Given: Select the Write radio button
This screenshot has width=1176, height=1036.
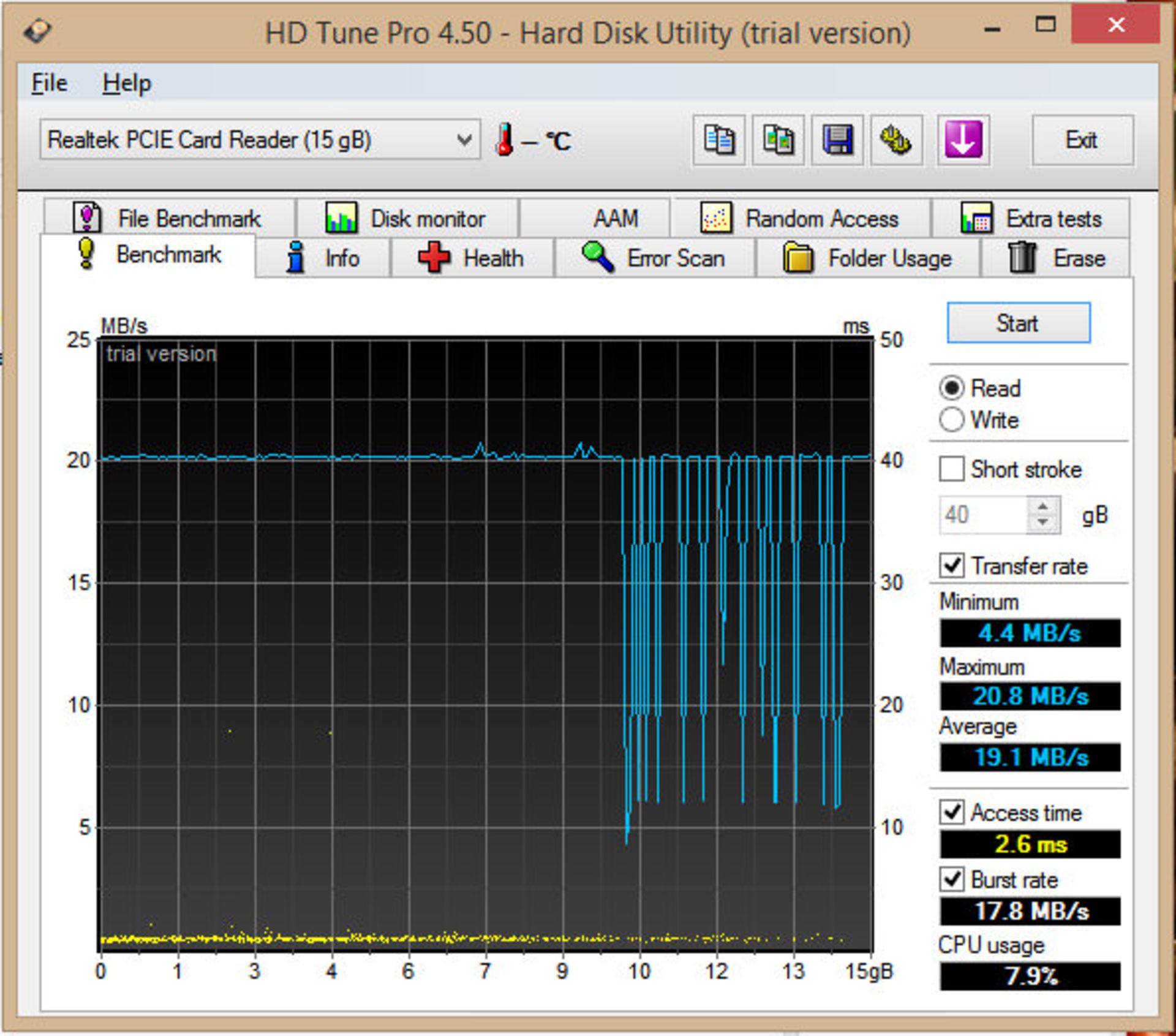Looking at the screenshot, I should click(952, 420).
